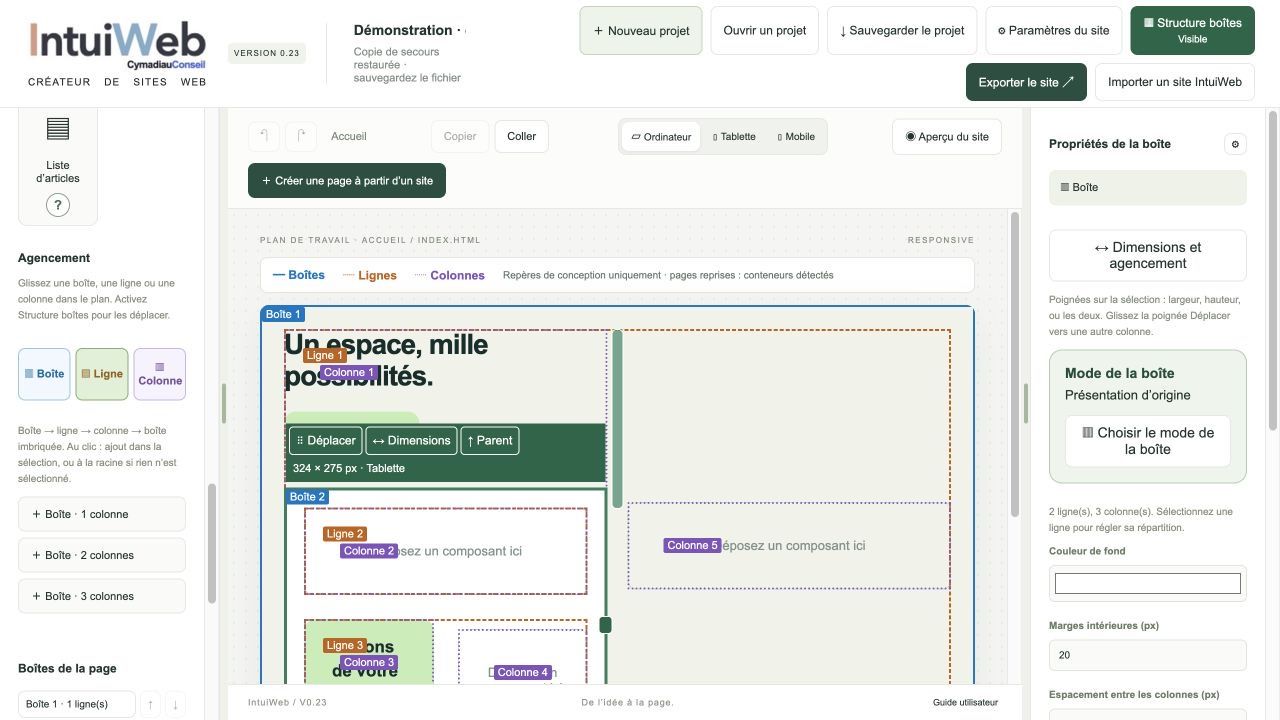Screen dimensions: 1280x720
Task: Toggle Aperçu du site preview
Action: point(947,137)
